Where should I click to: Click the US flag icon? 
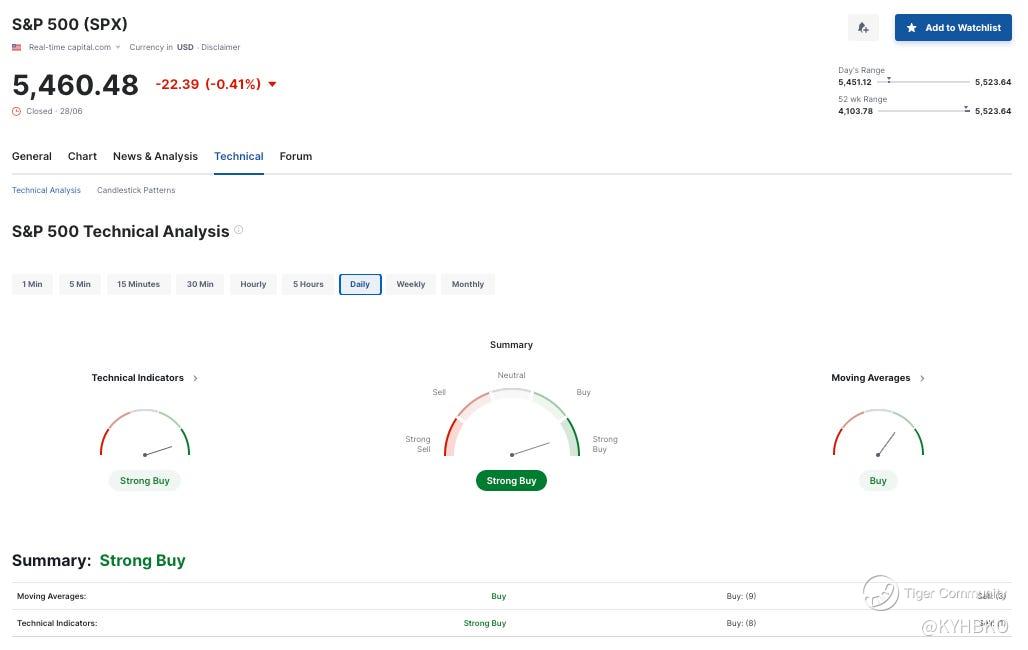click(x=16, y=47)
